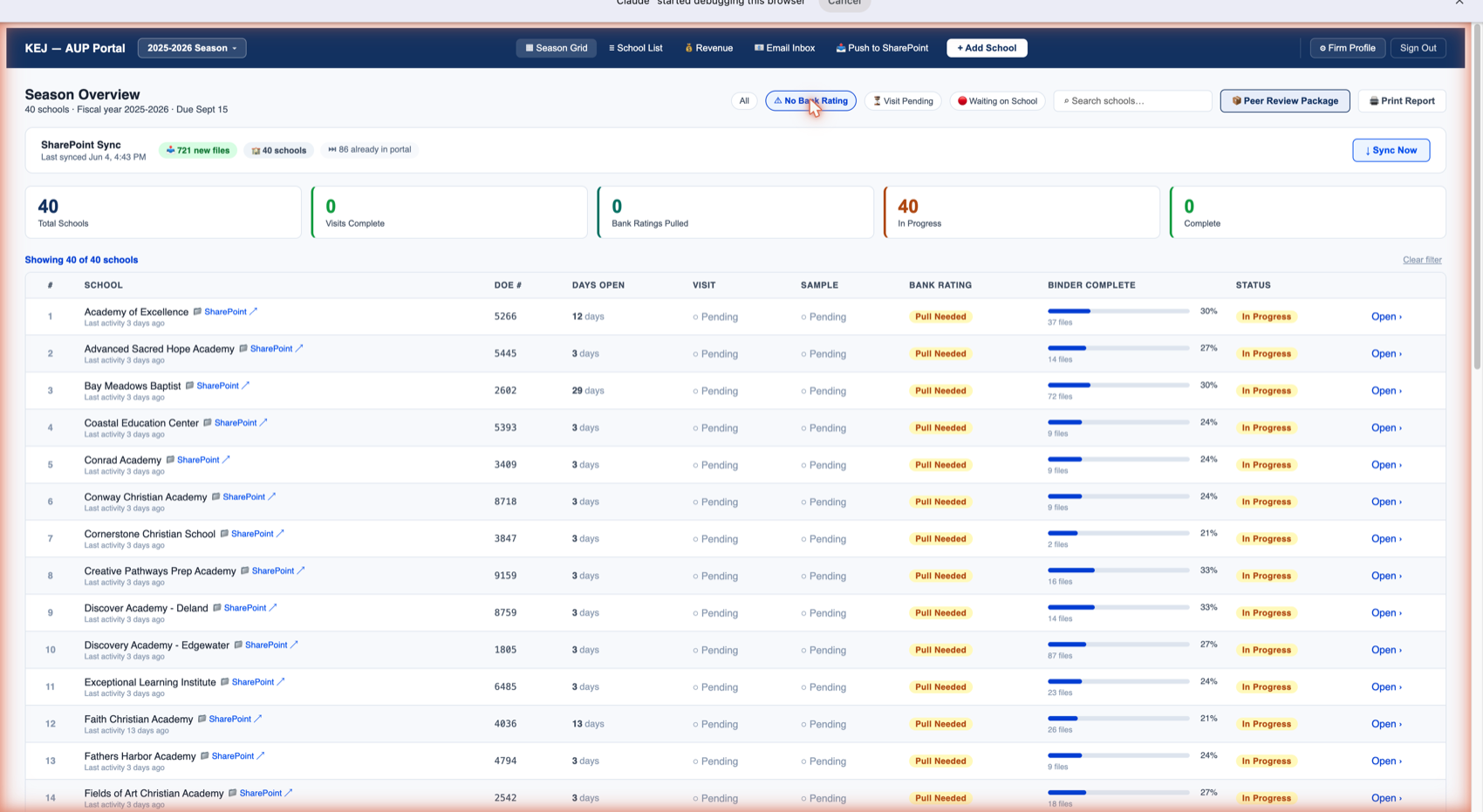
Task: Click visit Pending status for Fathers Harbor Academy
Action: click(715, 761)
